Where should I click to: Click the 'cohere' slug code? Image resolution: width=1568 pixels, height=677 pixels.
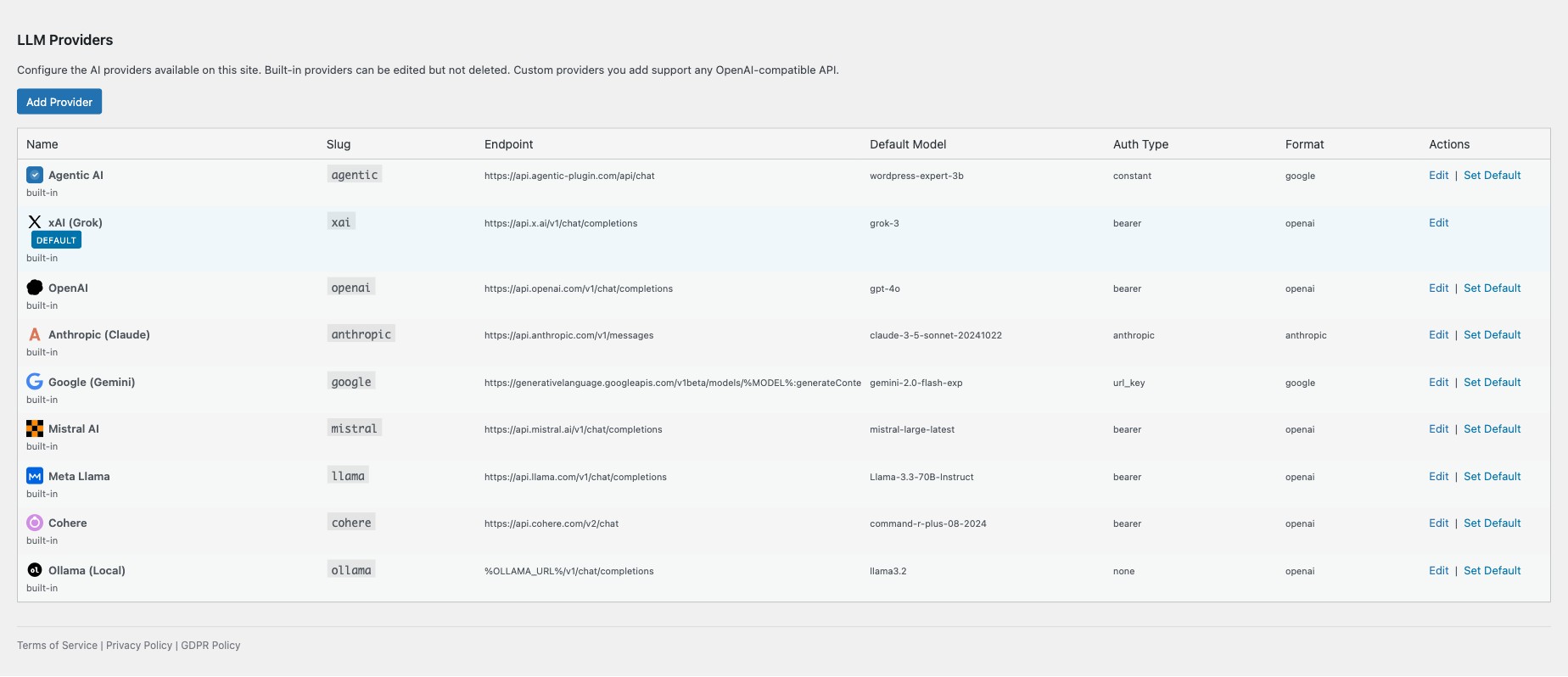351,523
